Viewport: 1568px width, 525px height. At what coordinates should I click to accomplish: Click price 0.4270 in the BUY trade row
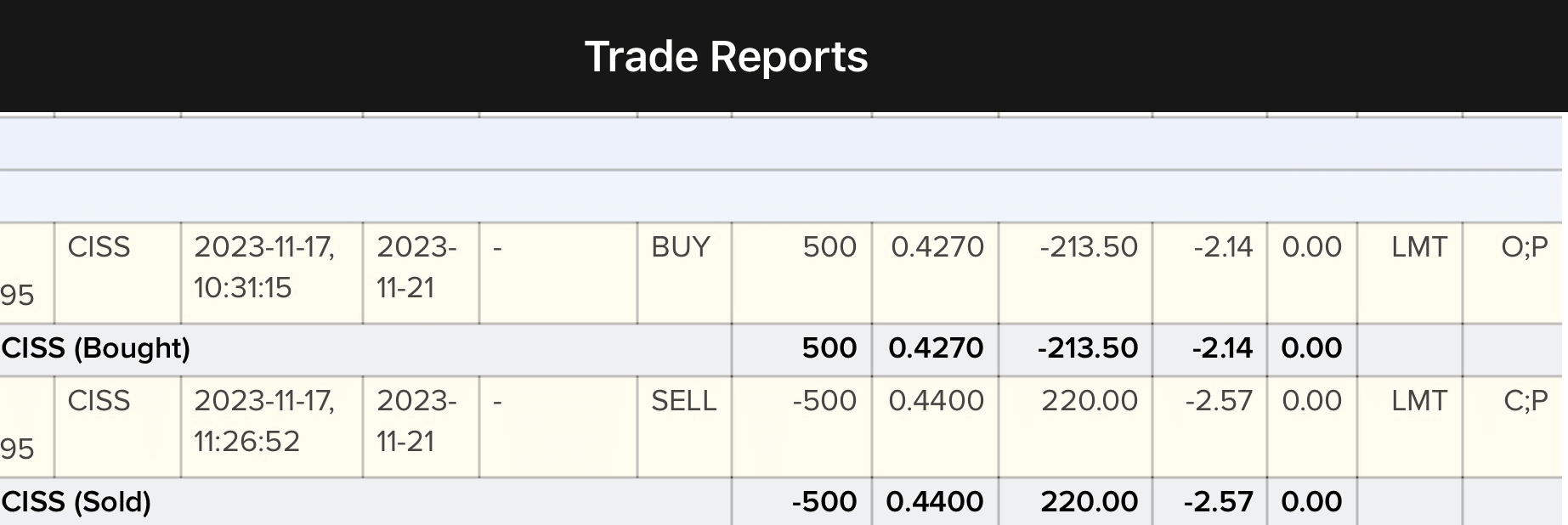[937, 247]
